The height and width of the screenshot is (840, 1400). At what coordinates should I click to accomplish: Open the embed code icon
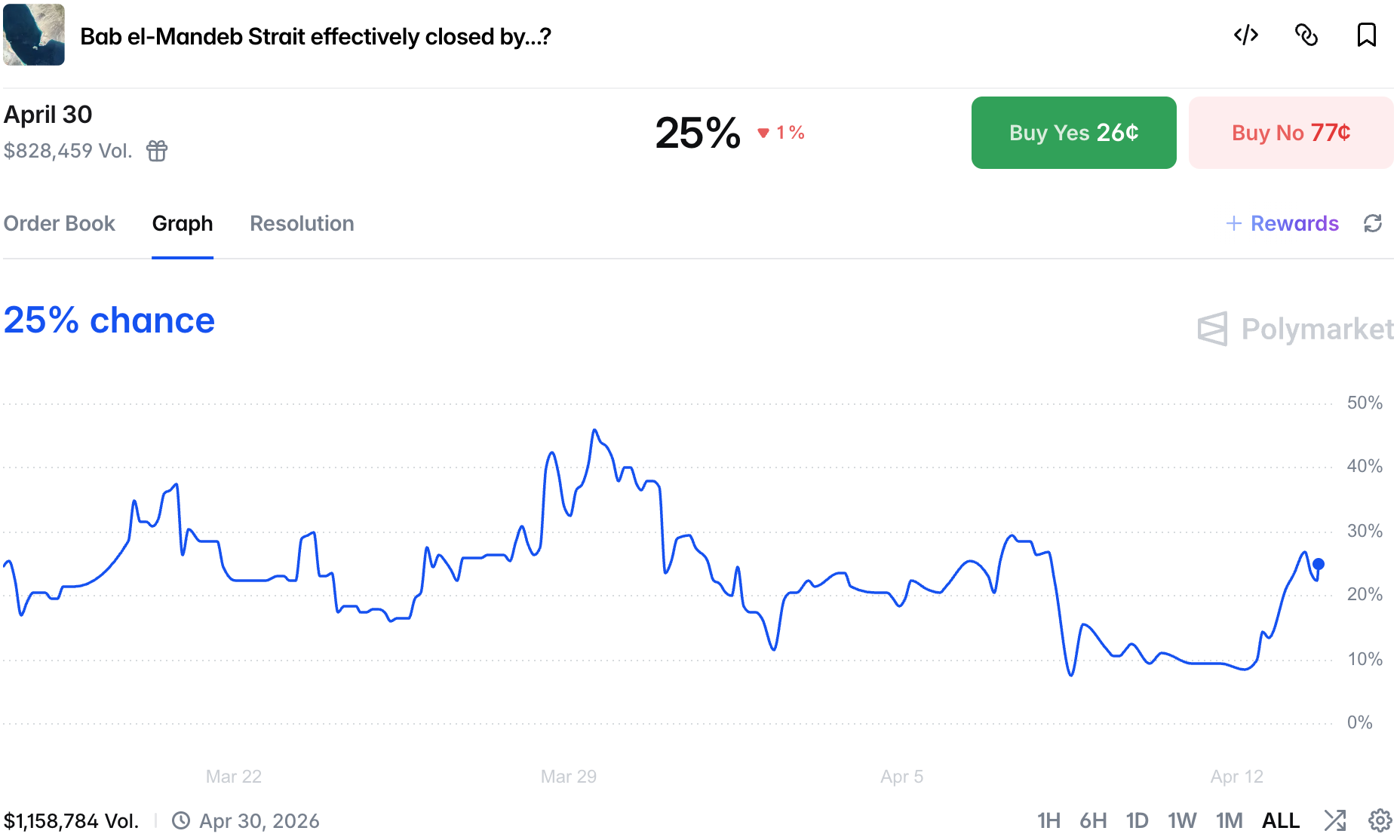(x=1245, y=35)
